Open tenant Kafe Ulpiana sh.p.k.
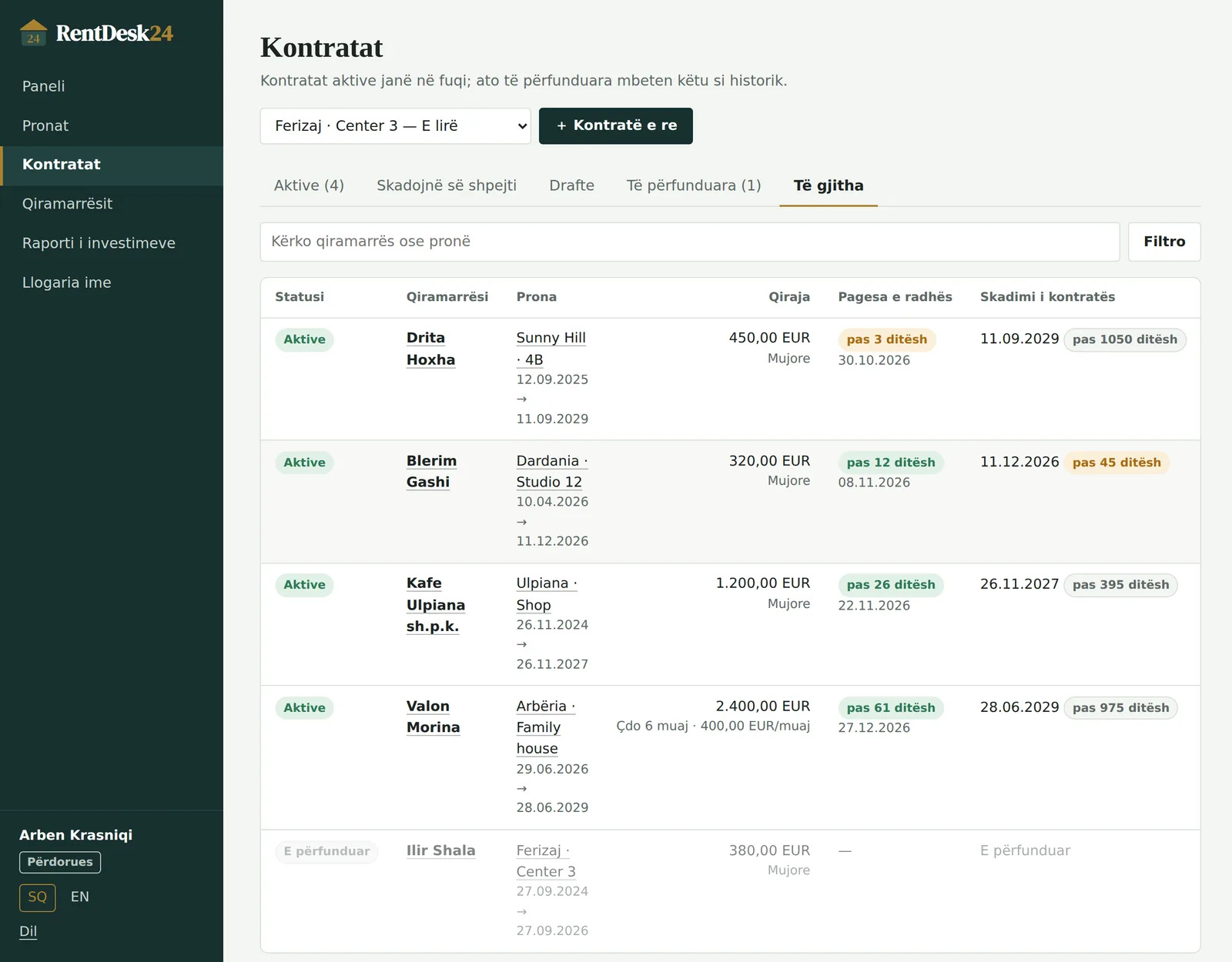1232x962 pixels. coord(436,605)
